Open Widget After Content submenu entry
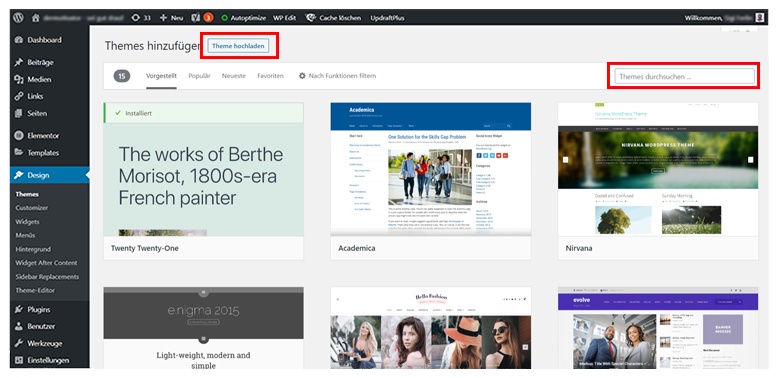778x378 pixels. [46, 263]
